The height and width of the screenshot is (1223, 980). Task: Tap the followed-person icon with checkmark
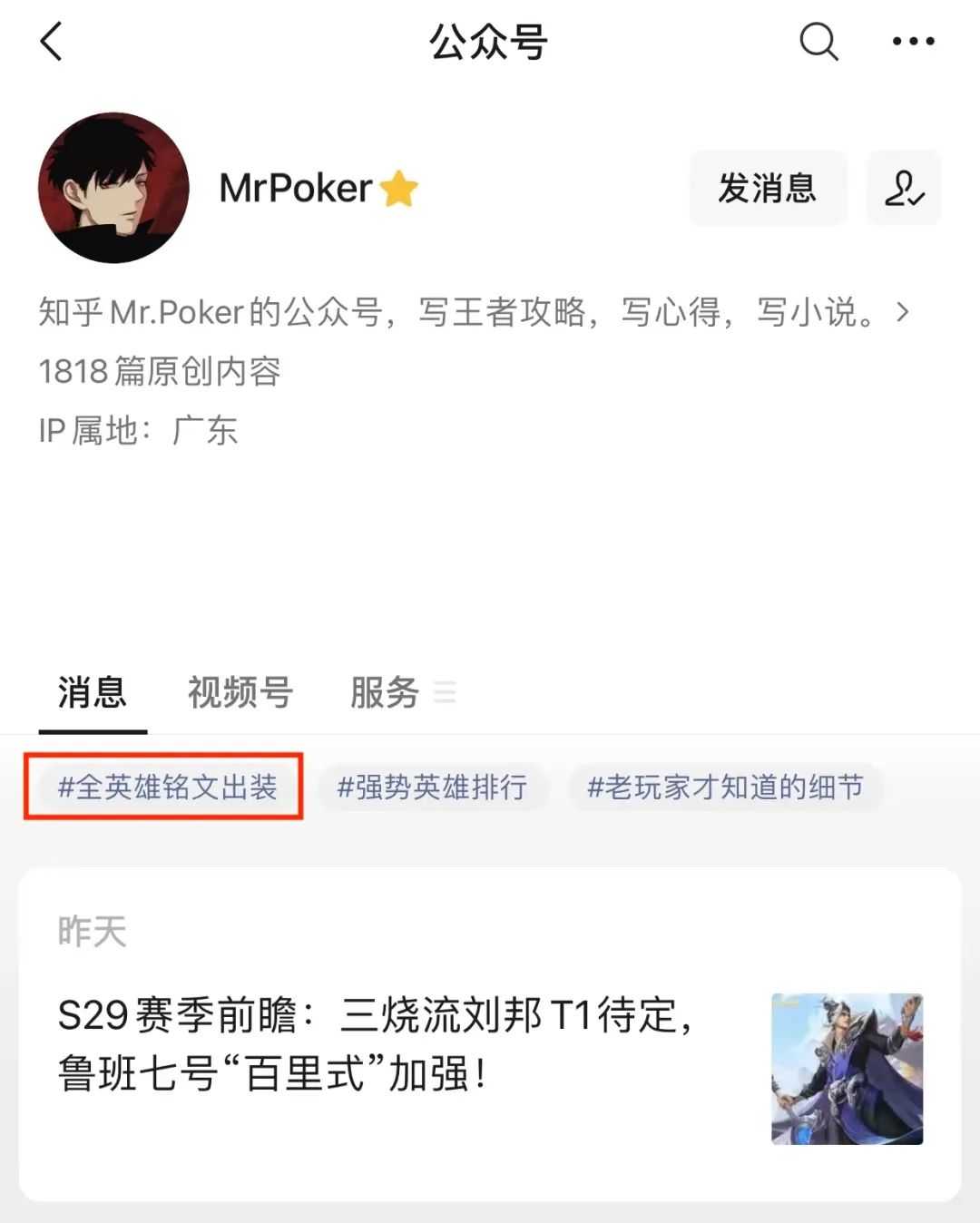[x=904, y=188]
